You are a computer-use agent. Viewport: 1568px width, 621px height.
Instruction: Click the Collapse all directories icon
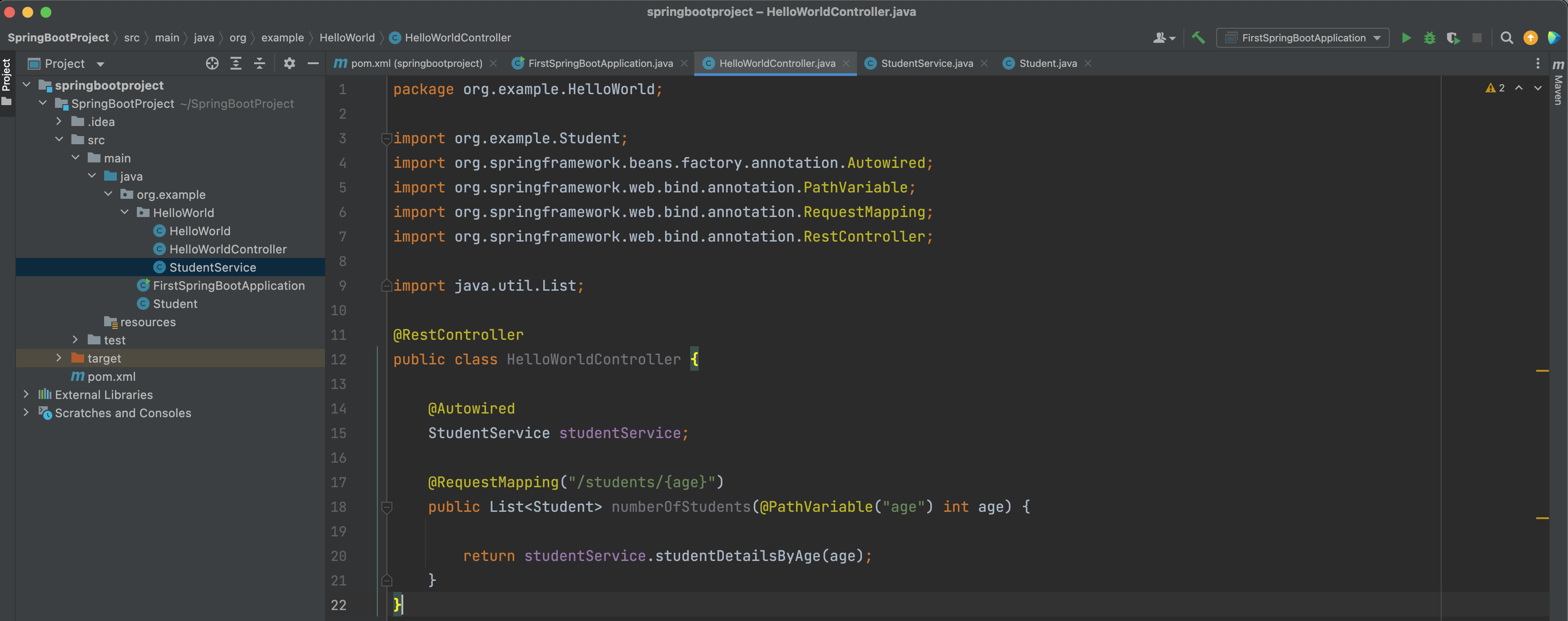pos(258,63)
